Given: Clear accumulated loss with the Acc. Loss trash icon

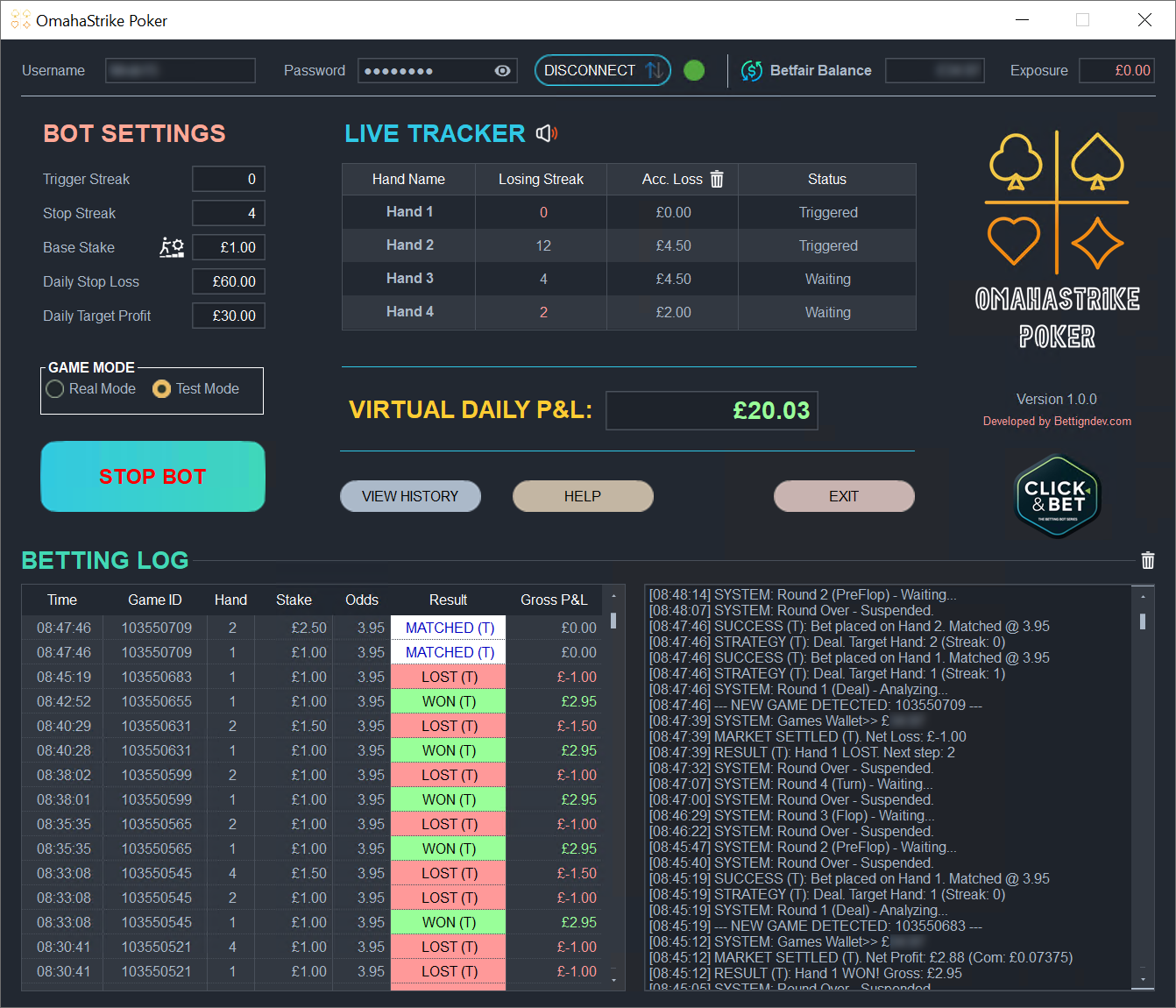Looking at the screenshot, I should [717, 179].
